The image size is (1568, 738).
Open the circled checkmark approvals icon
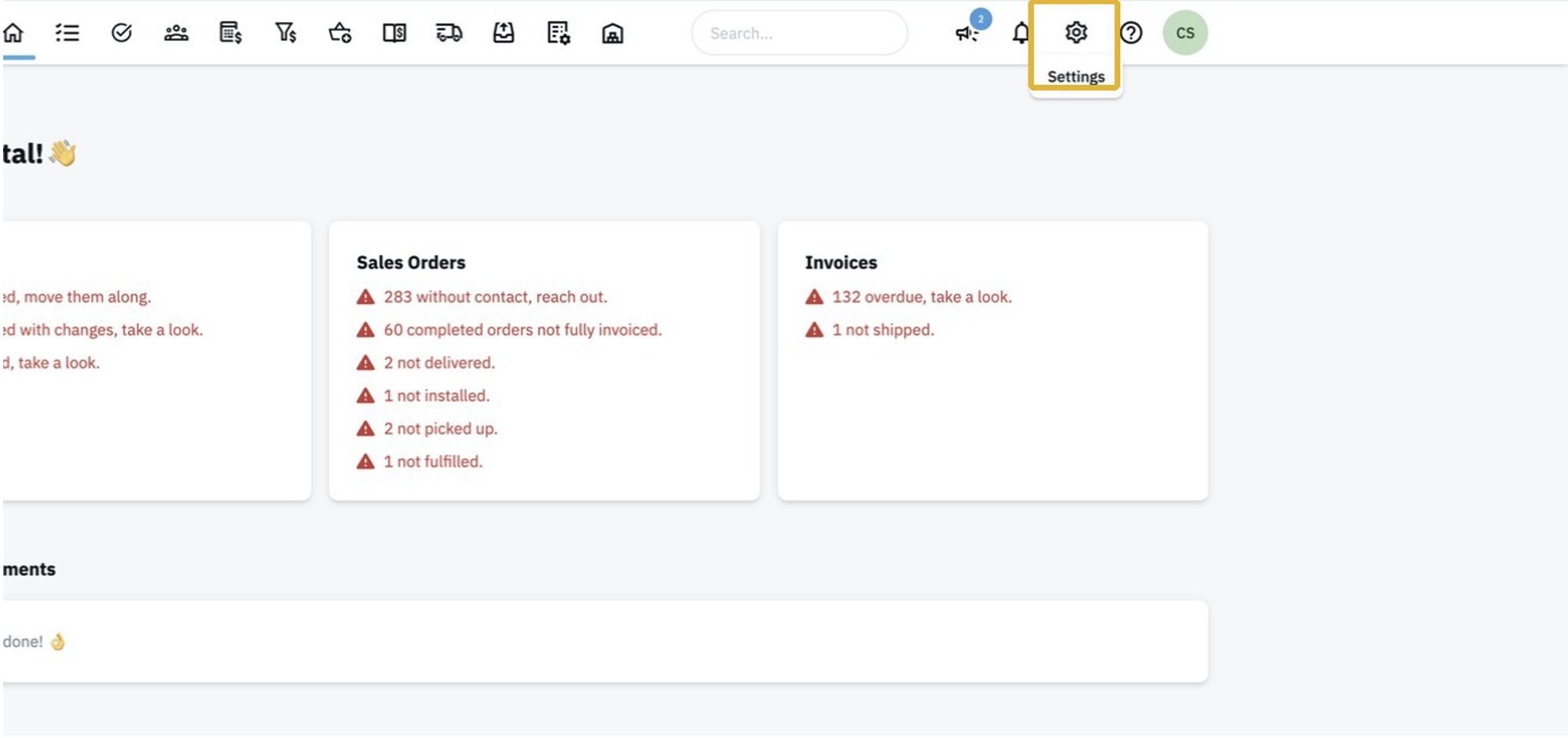[122, 33]
